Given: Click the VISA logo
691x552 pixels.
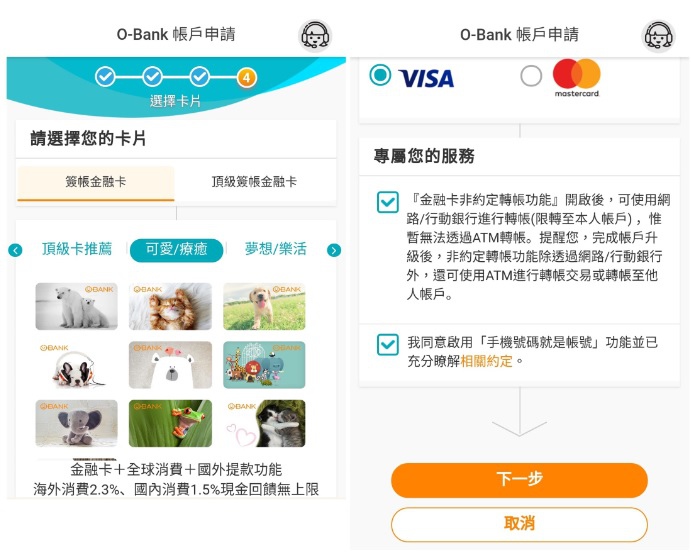Looking at the screenshot, I should pos(426,78).
